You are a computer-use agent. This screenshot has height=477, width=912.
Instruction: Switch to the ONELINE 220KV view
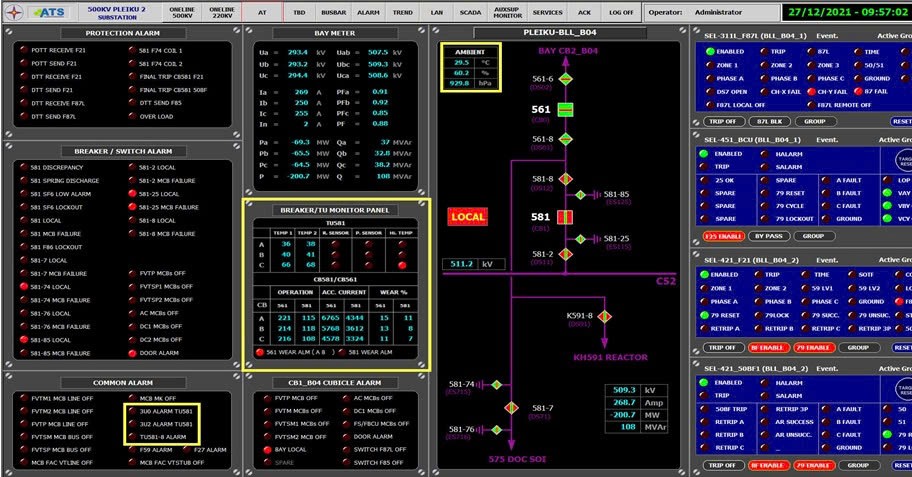point(222,12)
